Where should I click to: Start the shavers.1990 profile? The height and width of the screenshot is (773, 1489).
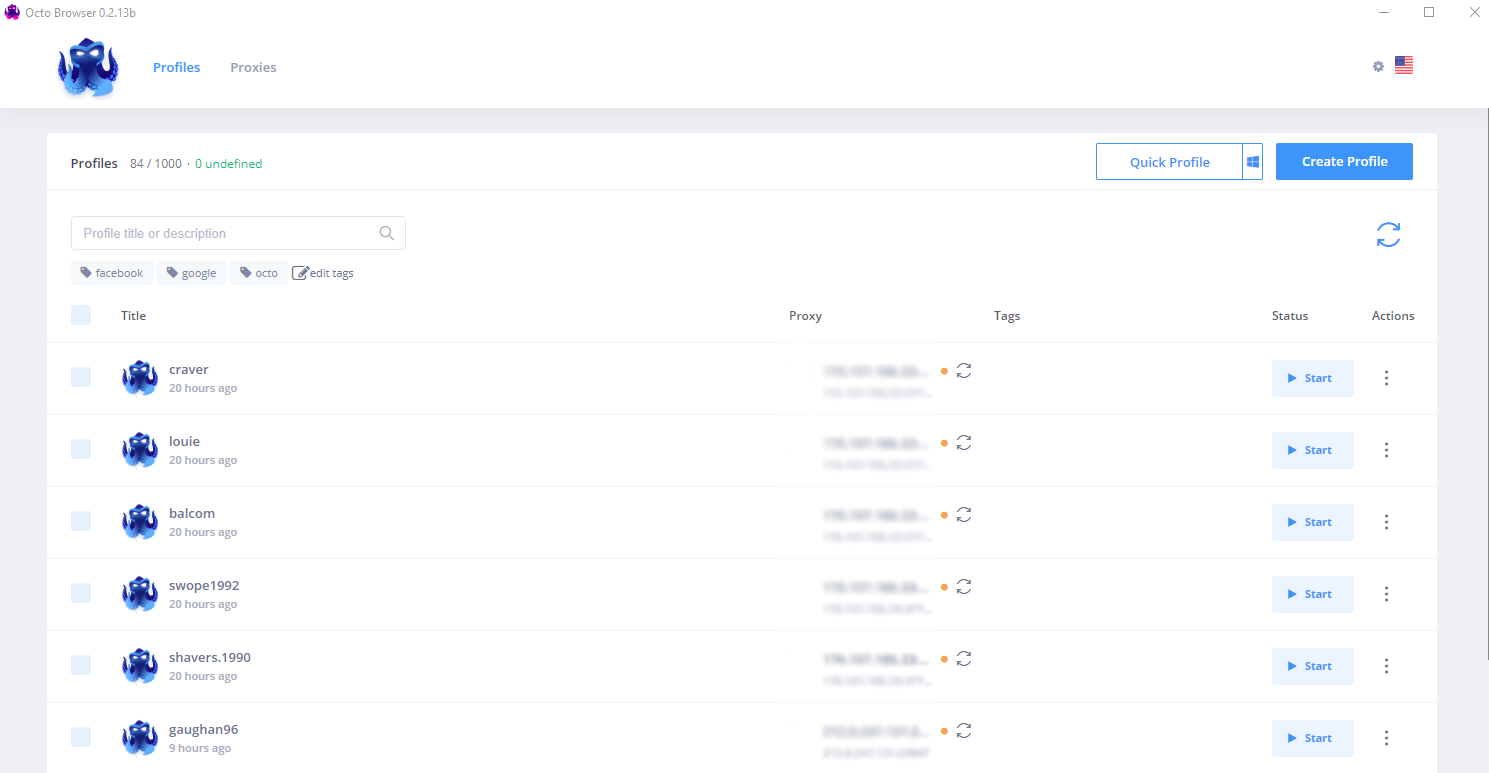tap(1313, 666)
